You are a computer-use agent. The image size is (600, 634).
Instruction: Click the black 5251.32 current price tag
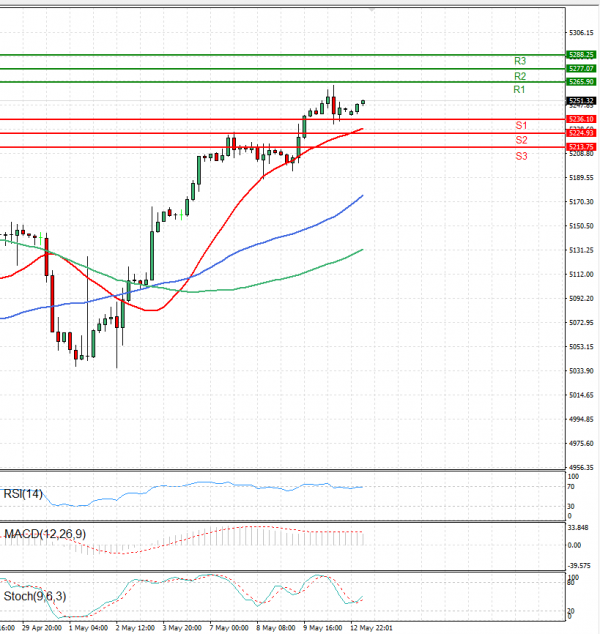point(581,101)
